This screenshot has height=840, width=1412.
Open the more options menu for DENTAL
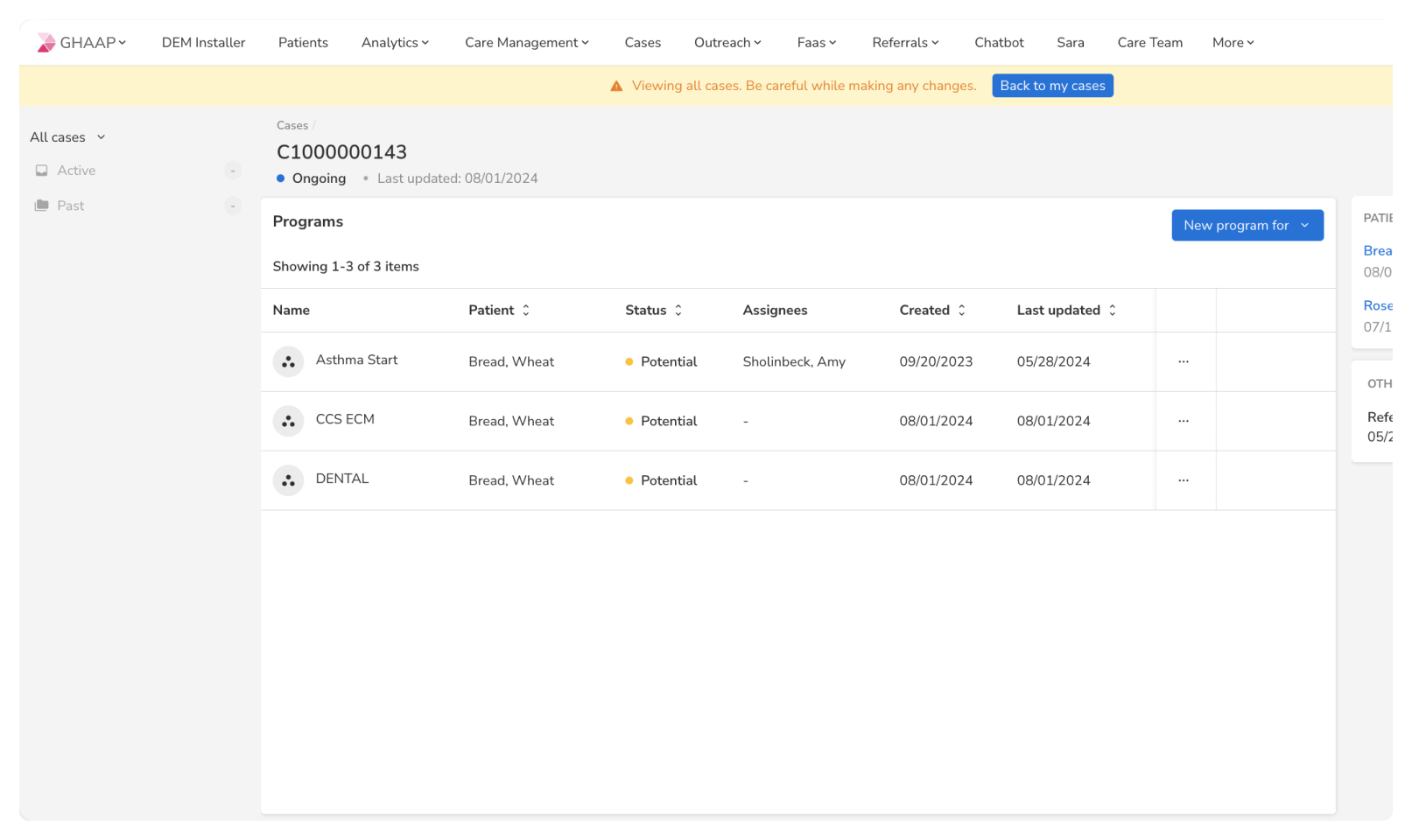point(1184,480)
